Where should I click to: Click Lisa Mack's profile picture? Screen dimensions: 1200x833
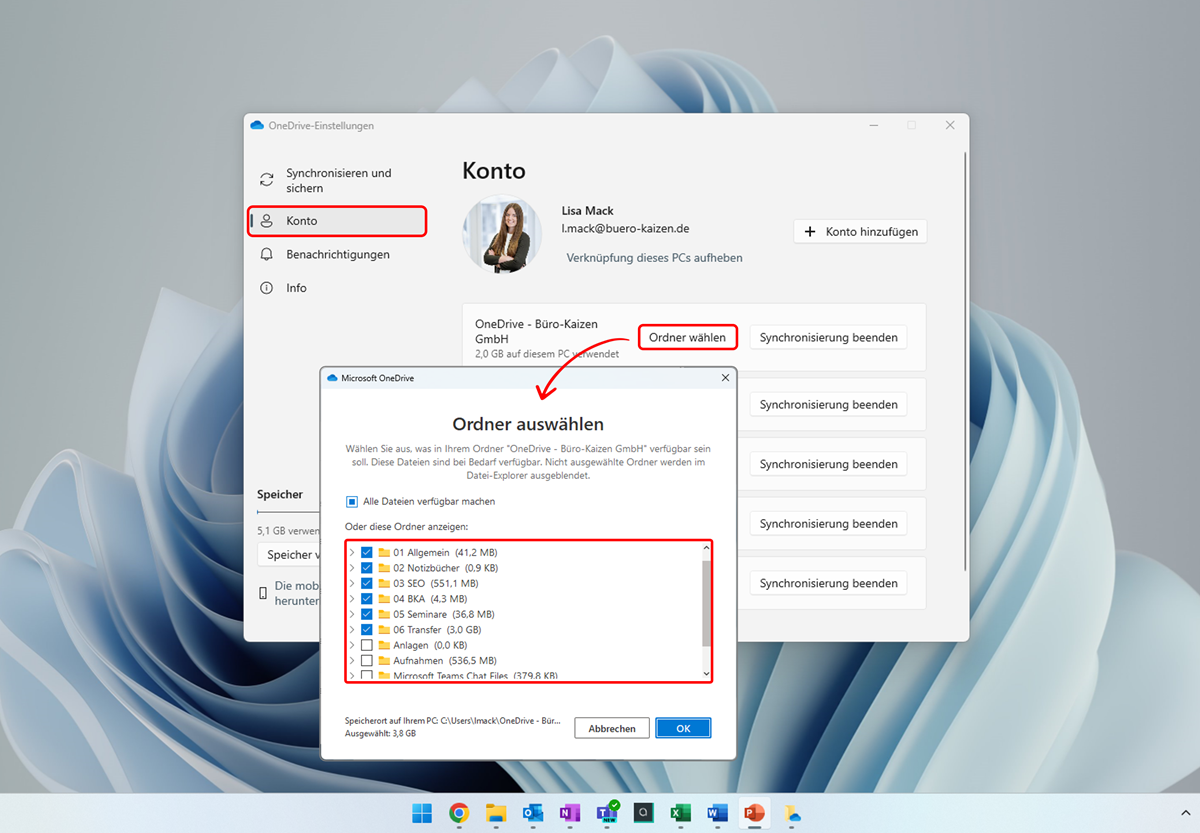pyautogui.click(x=502, y=234)
